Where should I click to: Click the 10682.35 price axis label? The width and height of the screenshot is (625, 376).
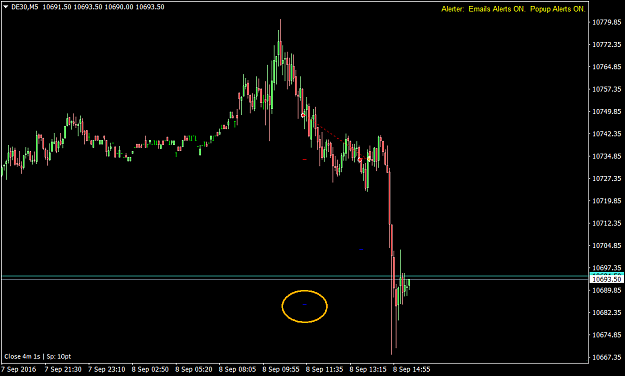point(607,312)
